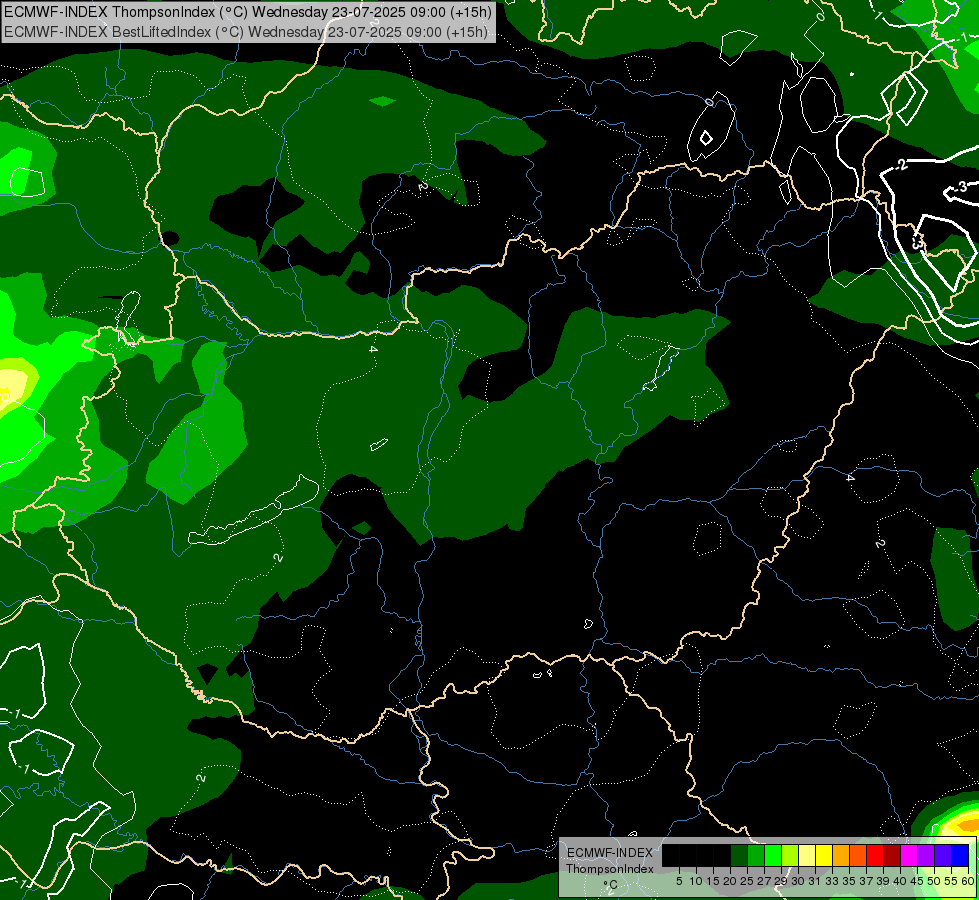Click the legend's ThompsonIndex label
This screenshot has height=900, width=979.
tap(610, 869)
